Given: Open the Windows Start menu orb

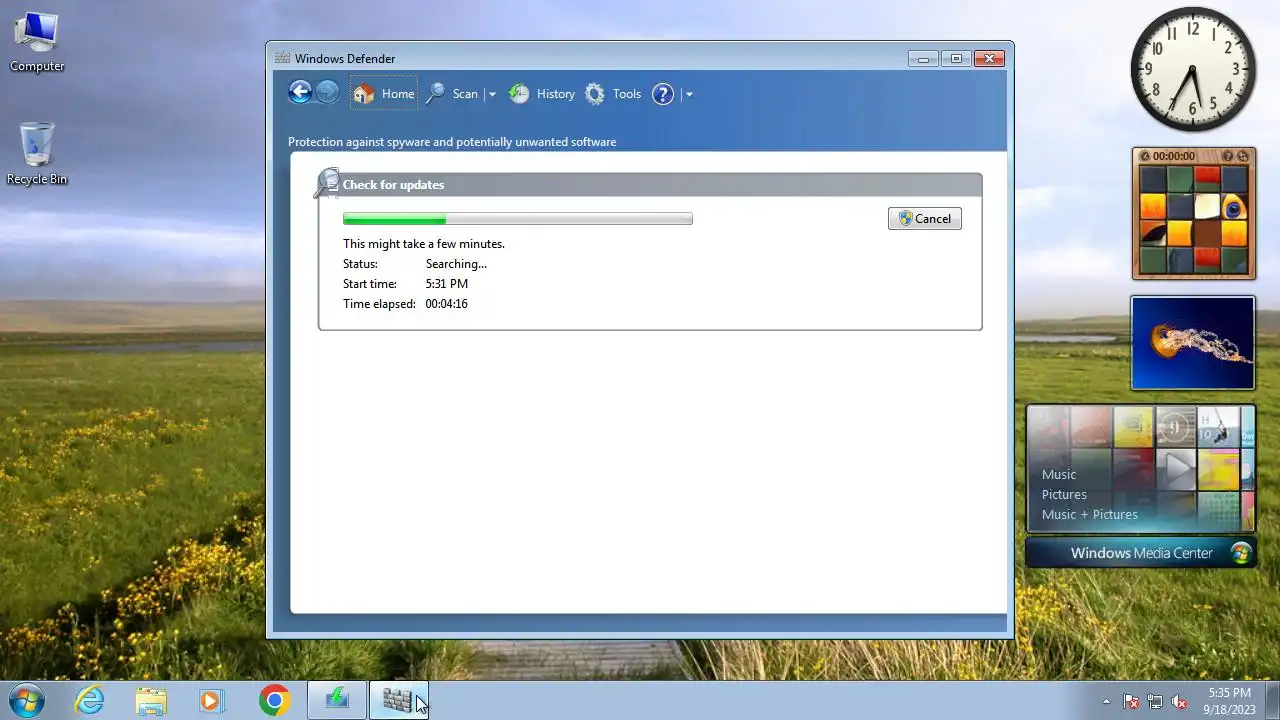Looking at the screenshot, I should (x=27, y=700).
